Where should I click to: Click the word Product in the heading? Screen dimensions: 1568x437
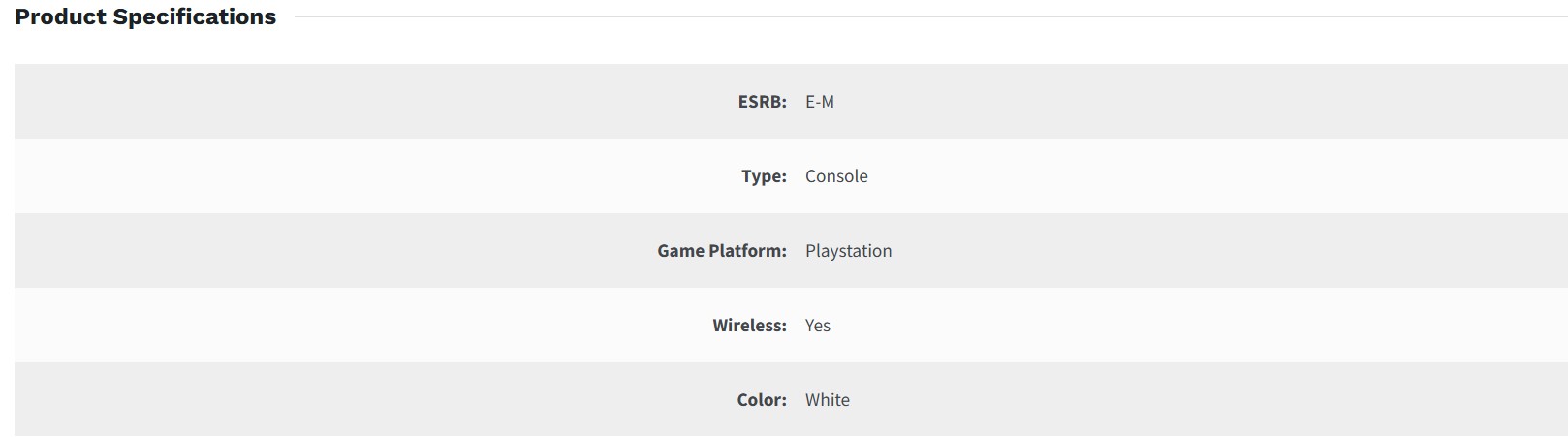click(60, 17)
